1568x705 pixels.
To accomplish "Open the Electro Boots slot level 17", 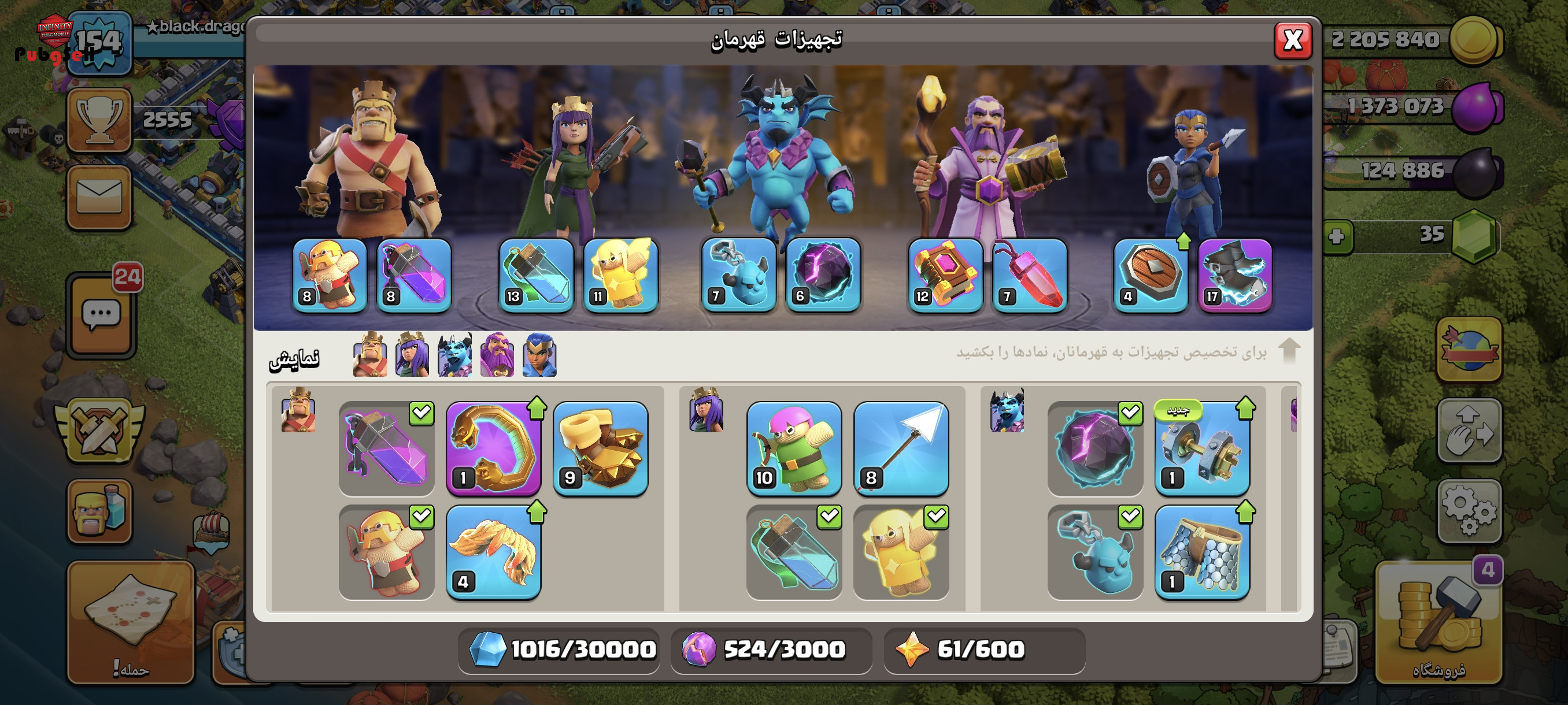I will 1234,276.
